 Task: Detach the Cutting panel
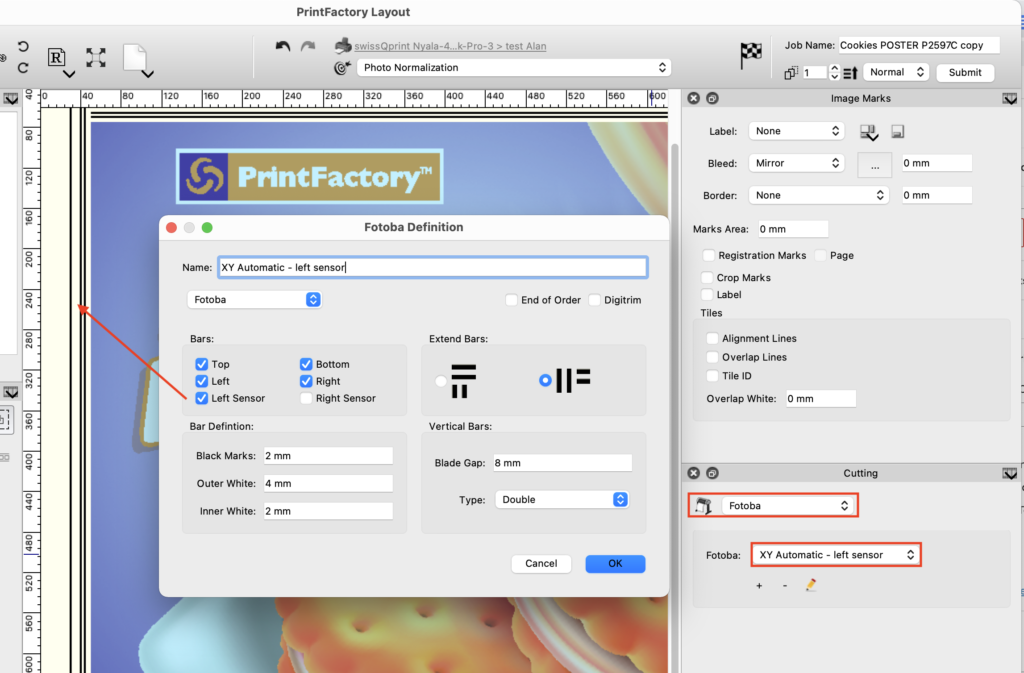712,473
